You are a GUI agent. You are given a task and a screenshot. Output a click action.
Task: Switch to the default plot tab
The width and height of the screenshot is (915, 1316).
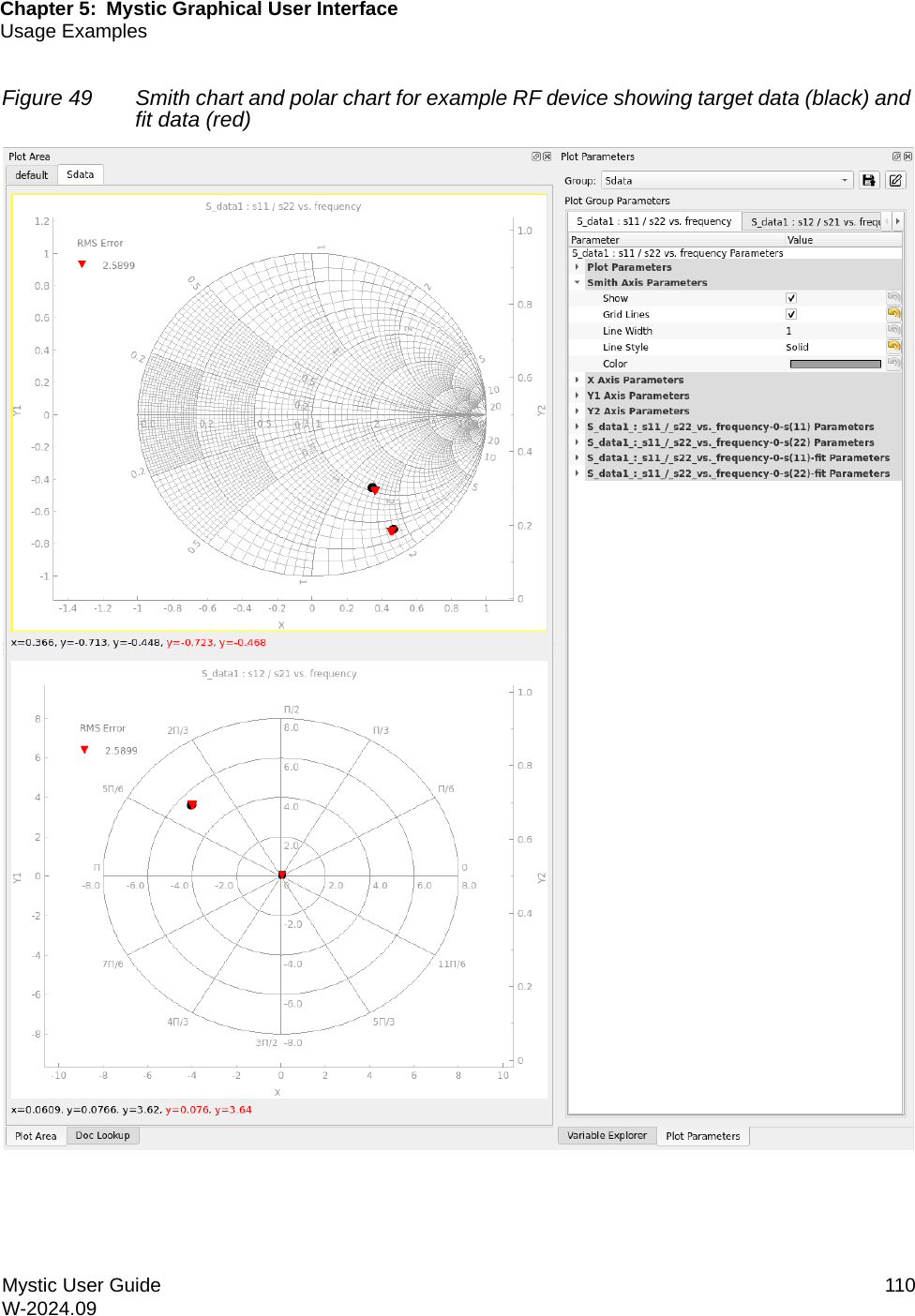[x=32, y=175]
